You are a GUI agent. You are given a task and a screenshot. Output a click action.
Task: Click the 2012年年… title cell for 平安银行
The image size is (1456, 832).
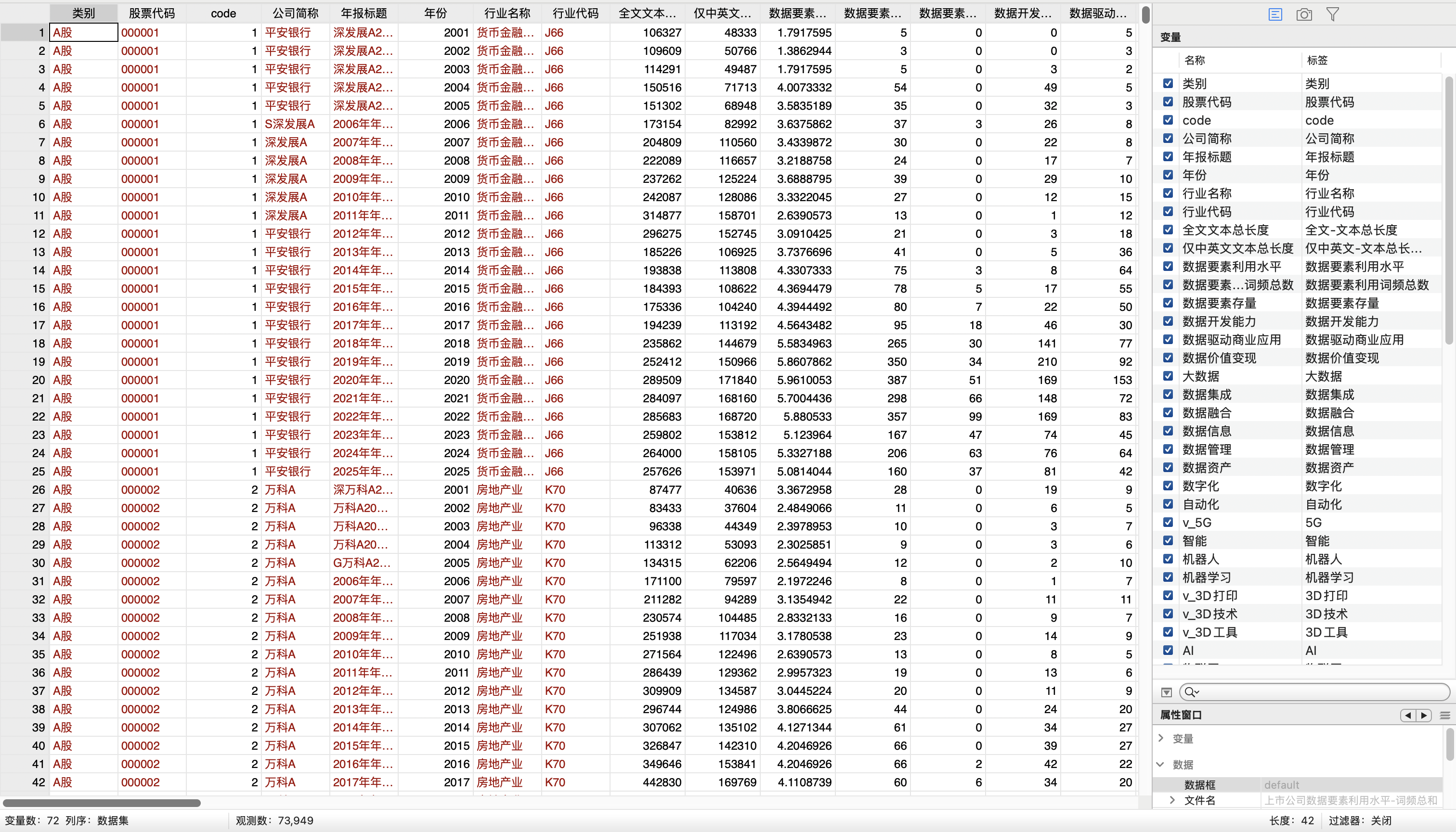[364, 234]
